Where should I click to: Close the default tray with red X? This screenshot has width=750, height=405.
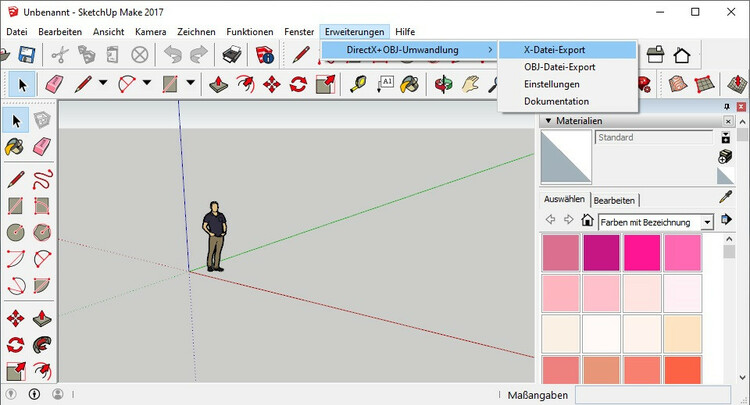point(741,107)
